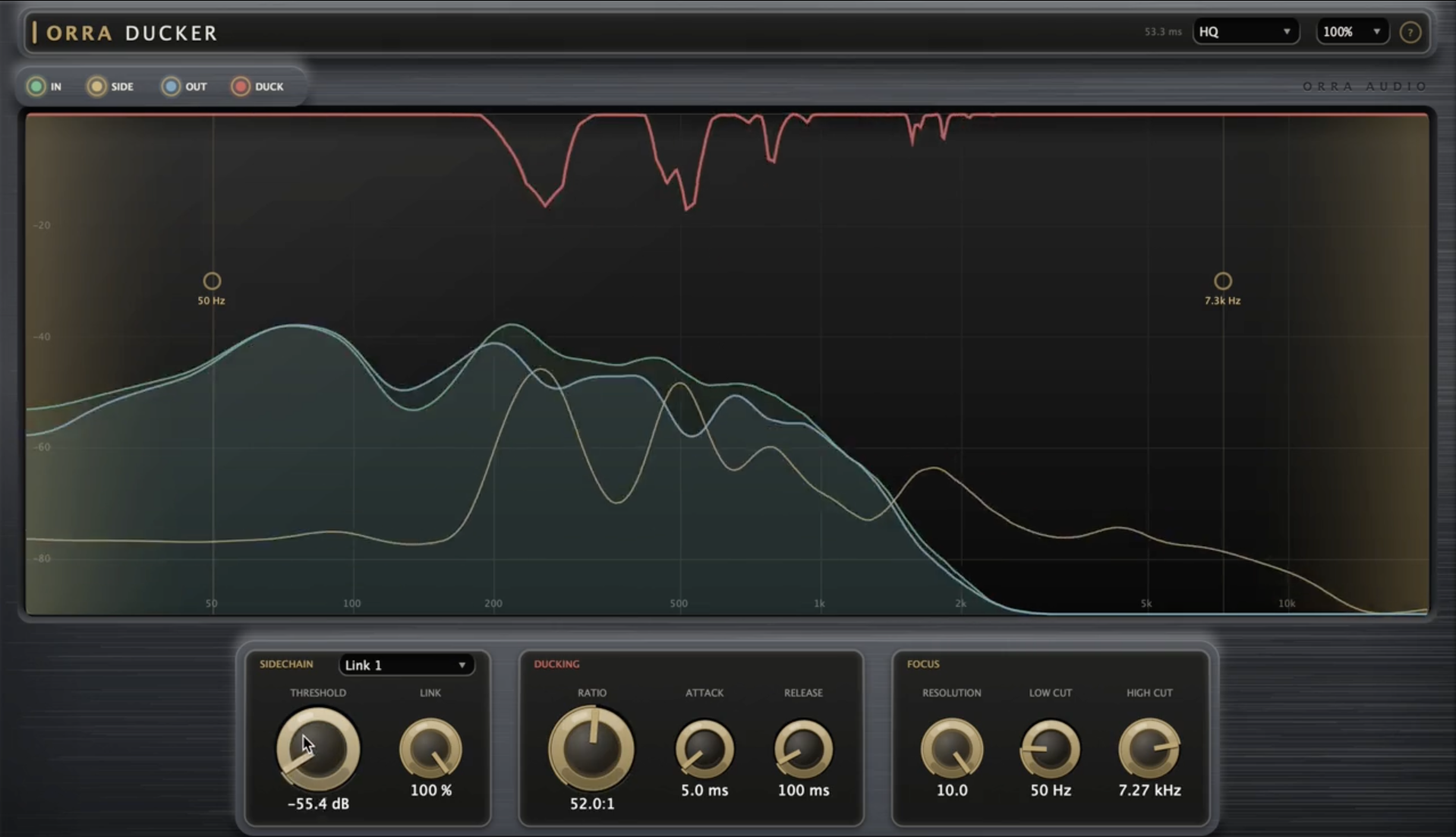Image resolution: width=1456 pixels, height=837 pixels.
Task: Click the Threshold knob
Action: click(318, 749)
